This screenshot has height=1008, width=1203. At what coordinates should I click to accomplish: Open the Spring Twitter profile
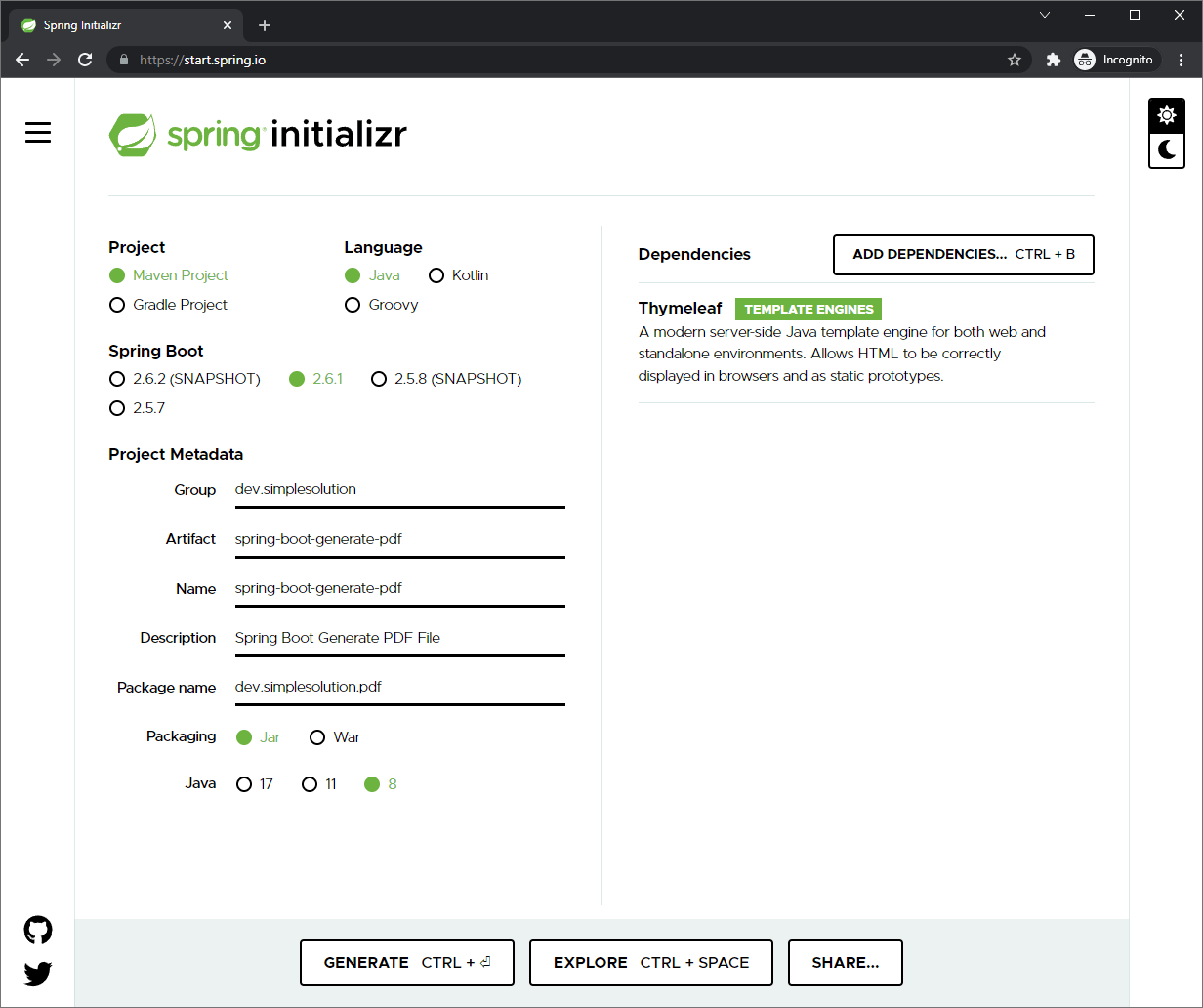[37, 973]
